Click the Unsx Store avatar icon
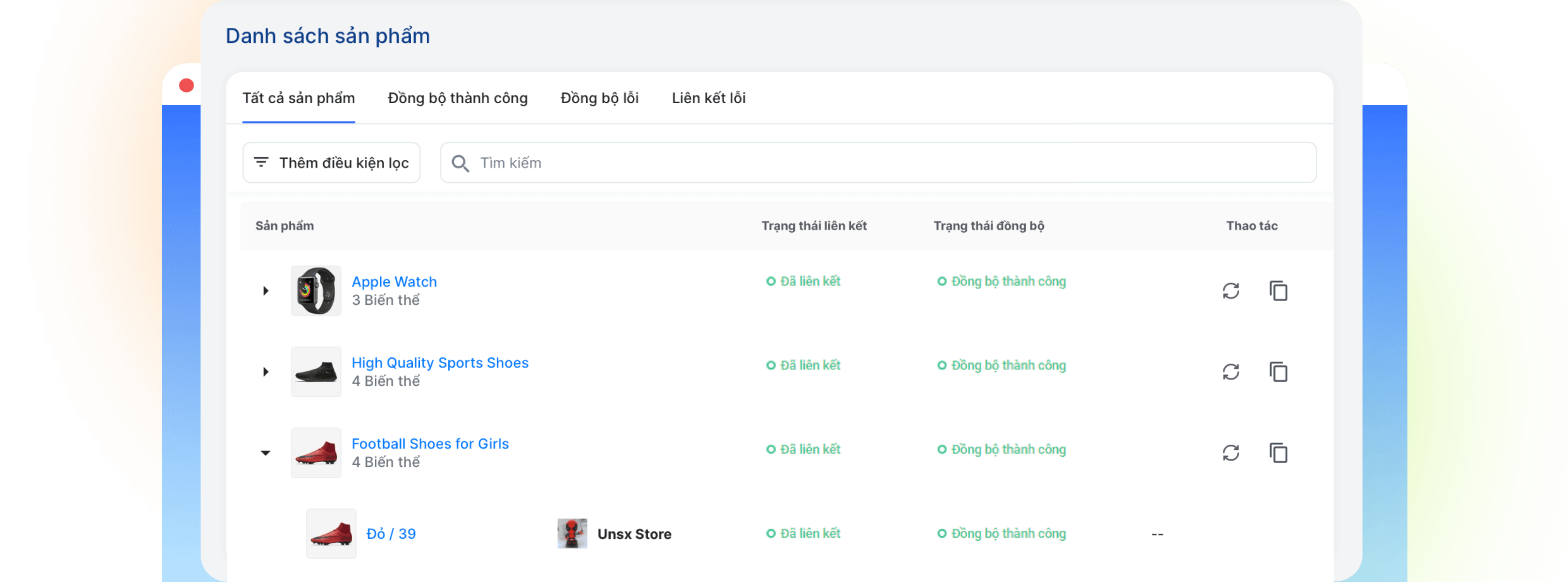The height and width of the screenshot is (582, 1568). pyautogui.click(x=572, y=533)
